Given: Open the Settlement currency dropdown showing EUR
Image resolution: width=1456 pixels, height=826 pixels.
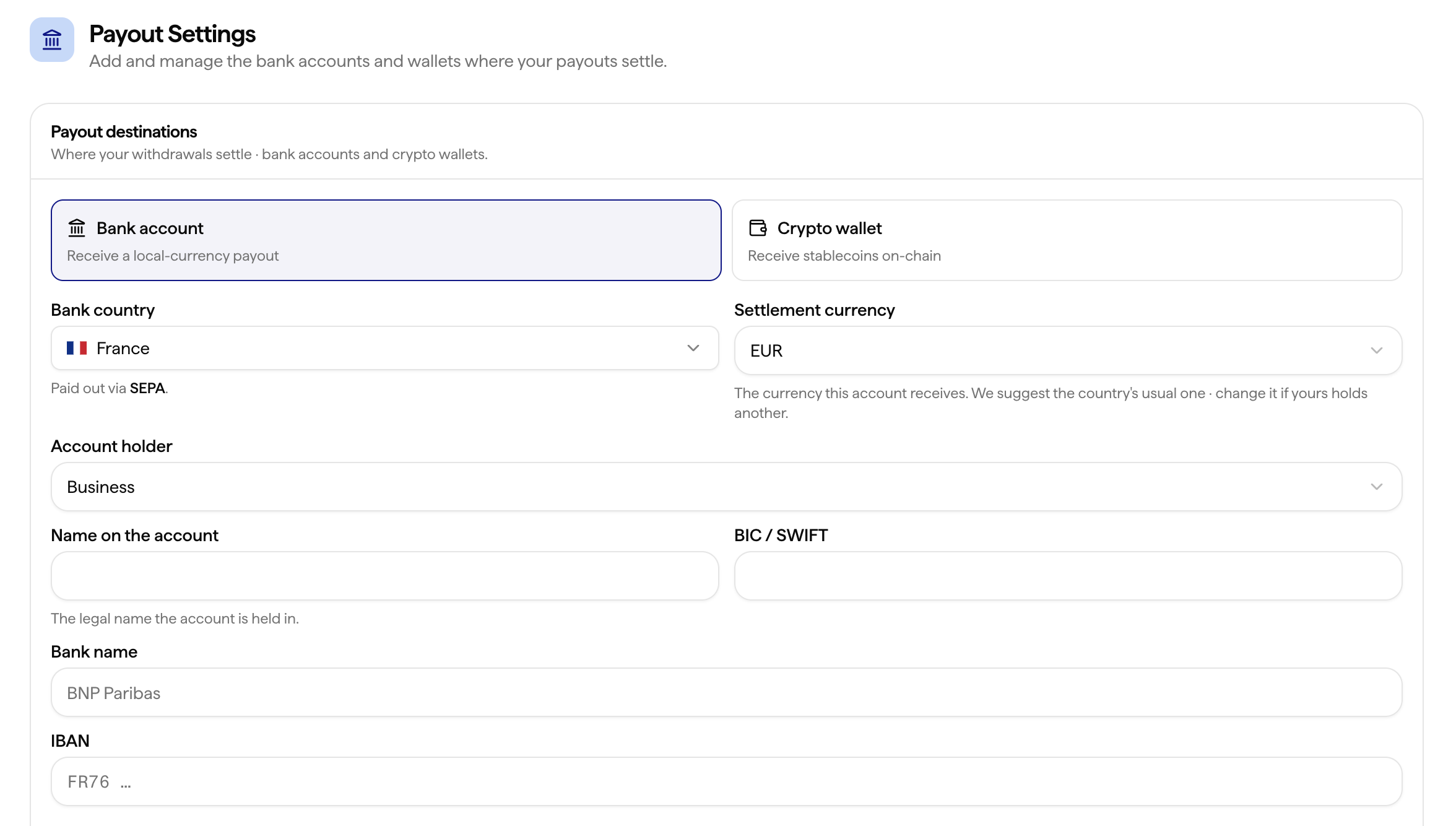Looking at the screenshot, I should coord(1068,350).
